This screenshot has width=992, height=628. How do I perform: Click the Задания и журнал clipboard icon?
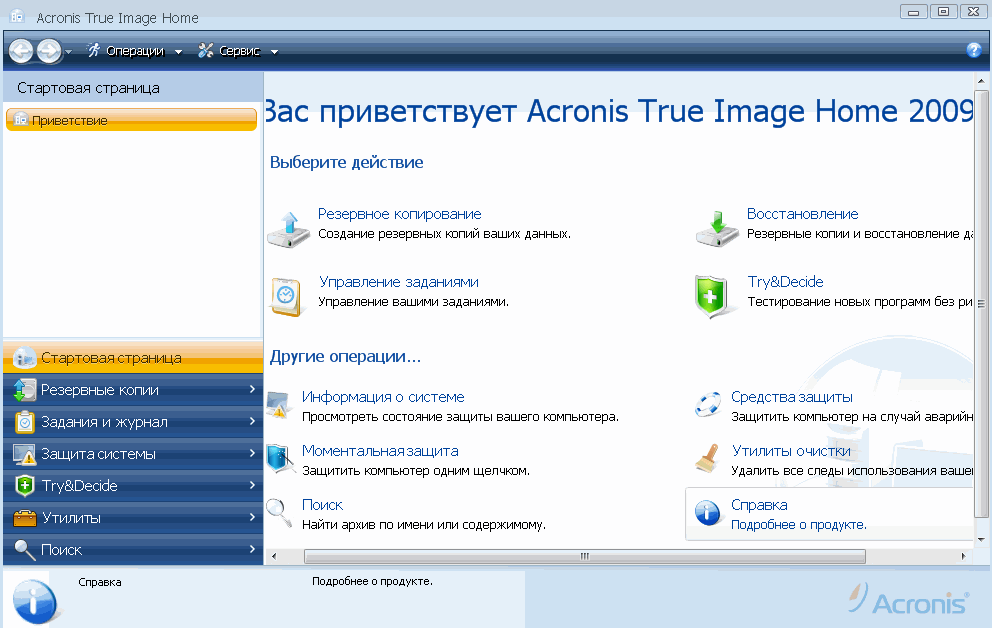(24, 422)
